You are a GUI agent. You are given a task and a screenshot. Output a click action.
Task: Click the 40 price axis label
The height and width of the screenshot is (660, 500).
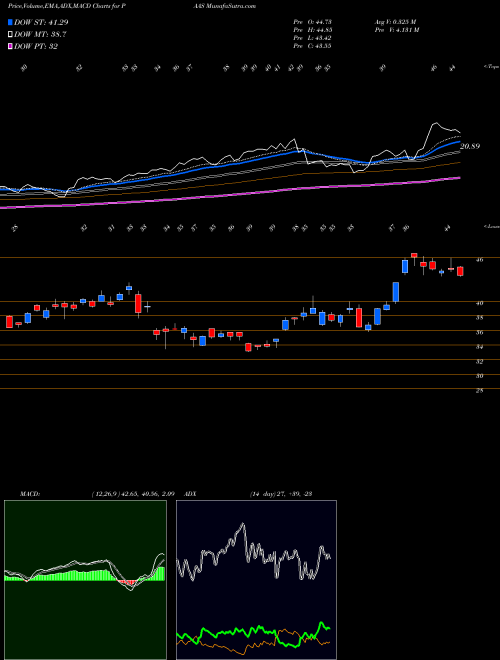pyautogui.click(x=480, y=303)
